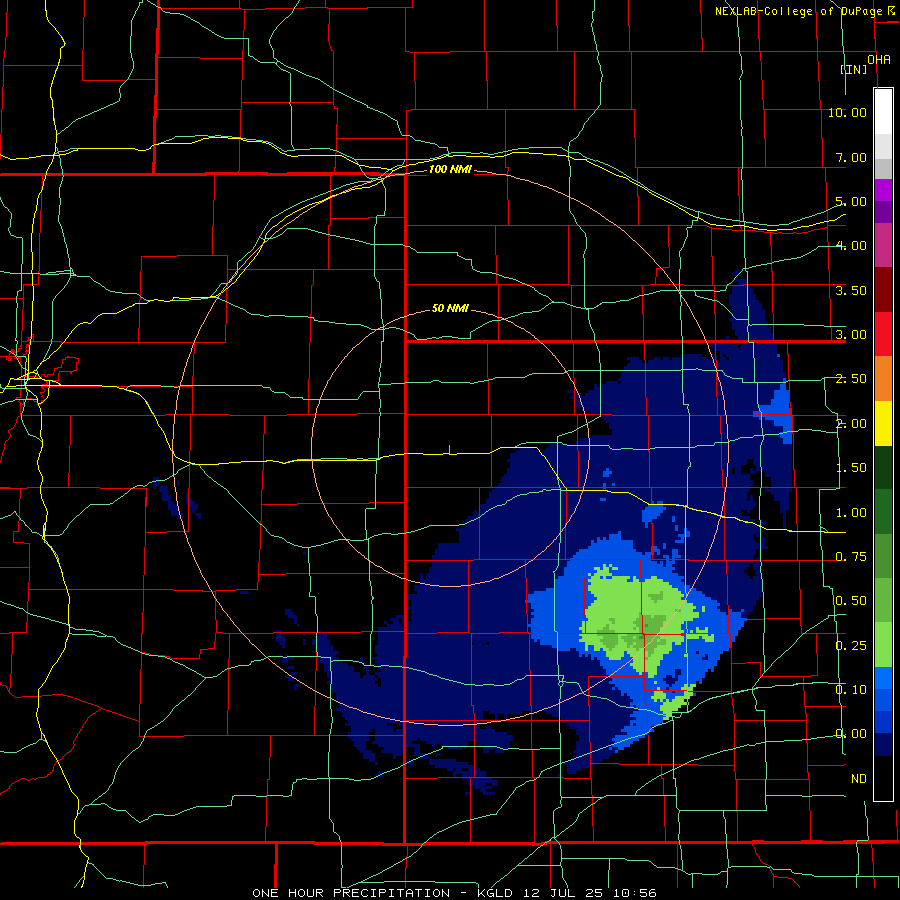Click the 12 JUL 25 date in caption

(x=563, y=893)
